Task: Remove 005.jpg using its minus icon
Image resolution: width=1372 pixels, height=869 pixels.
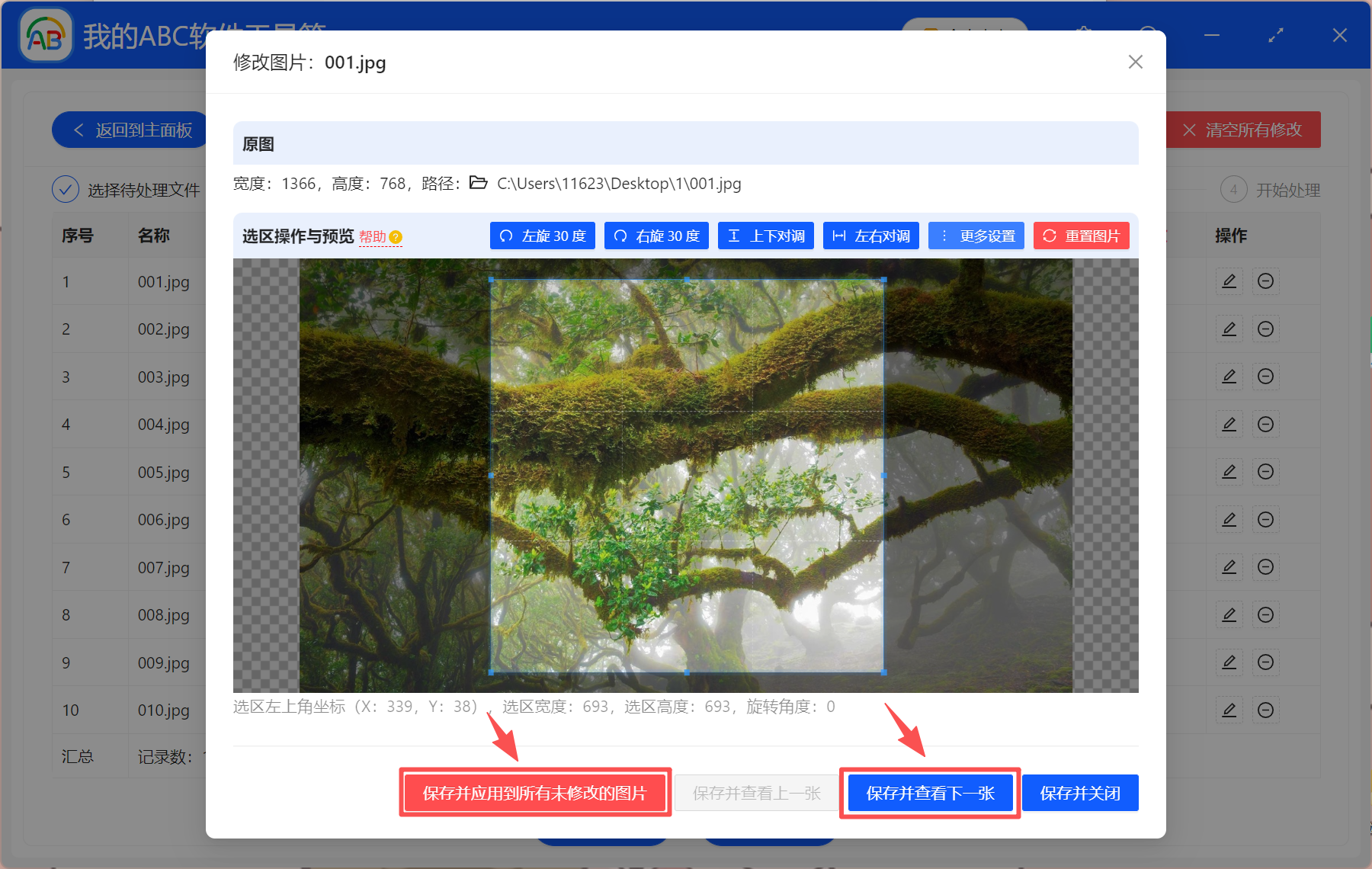Action: tap(1265, 471)
